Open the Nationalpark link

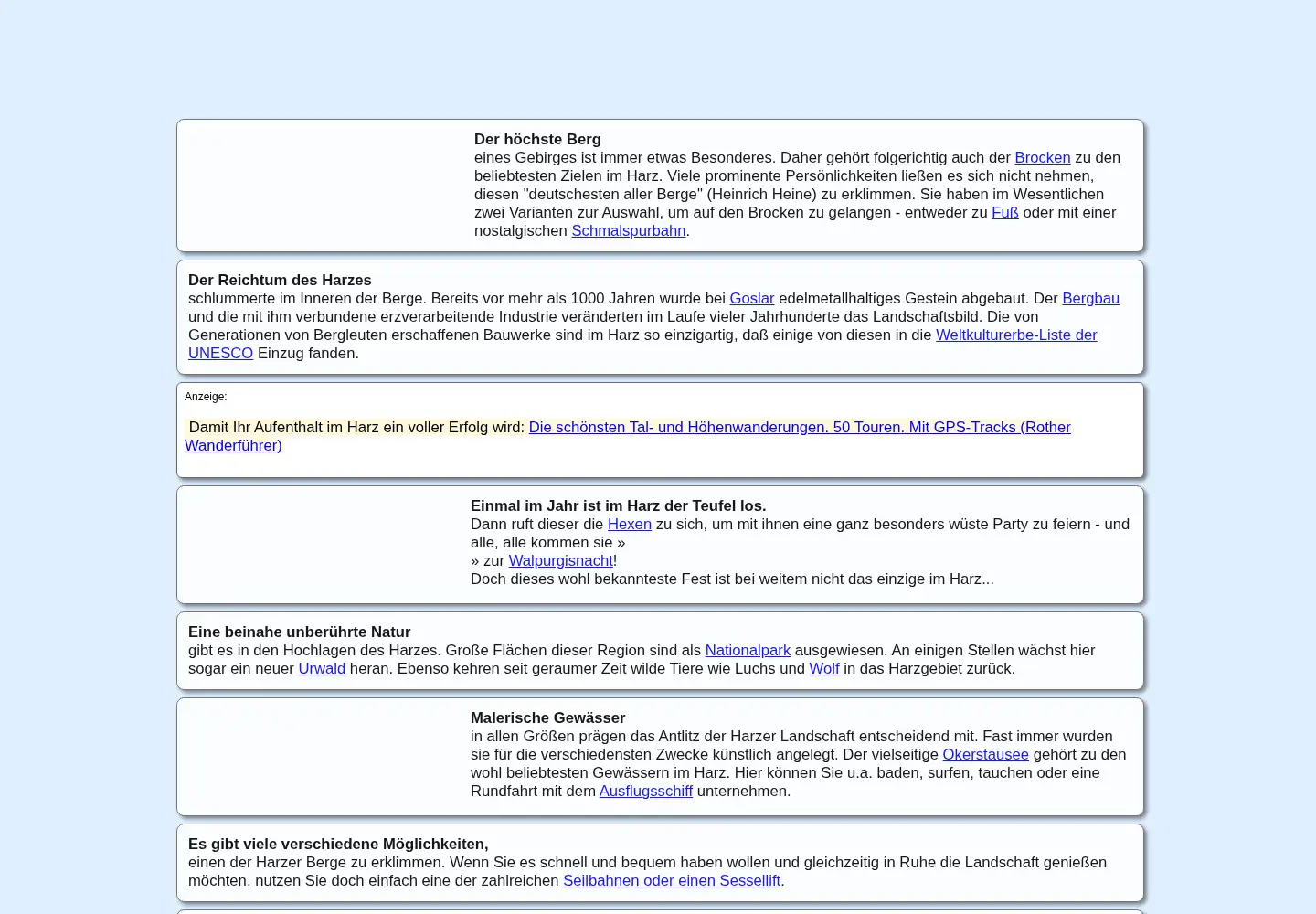coord(747,650)
